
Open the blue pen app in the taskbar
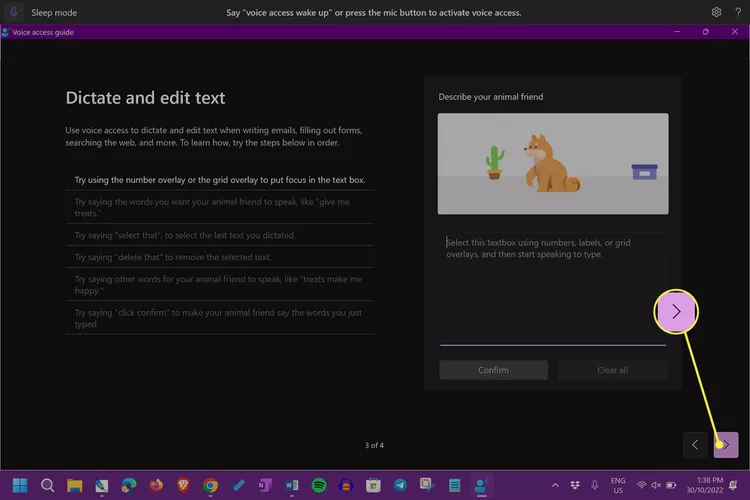pos(238,485)
